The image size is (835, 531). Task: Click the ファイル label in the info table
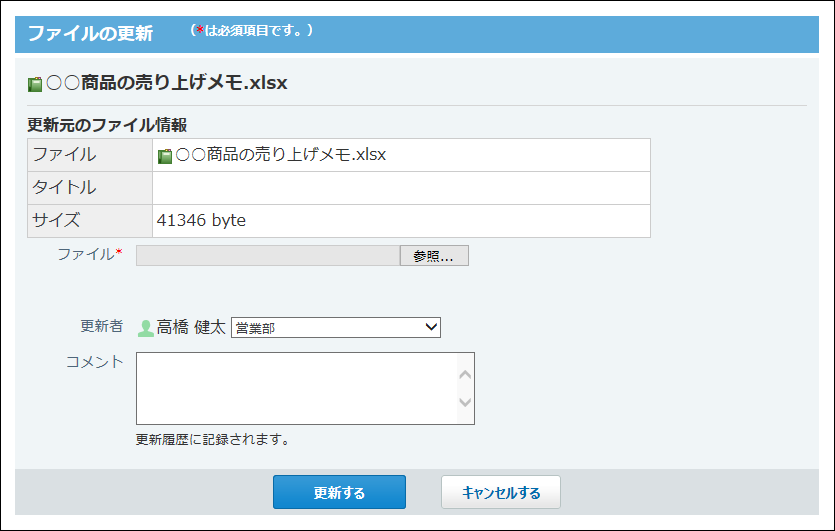pos(64,154)
